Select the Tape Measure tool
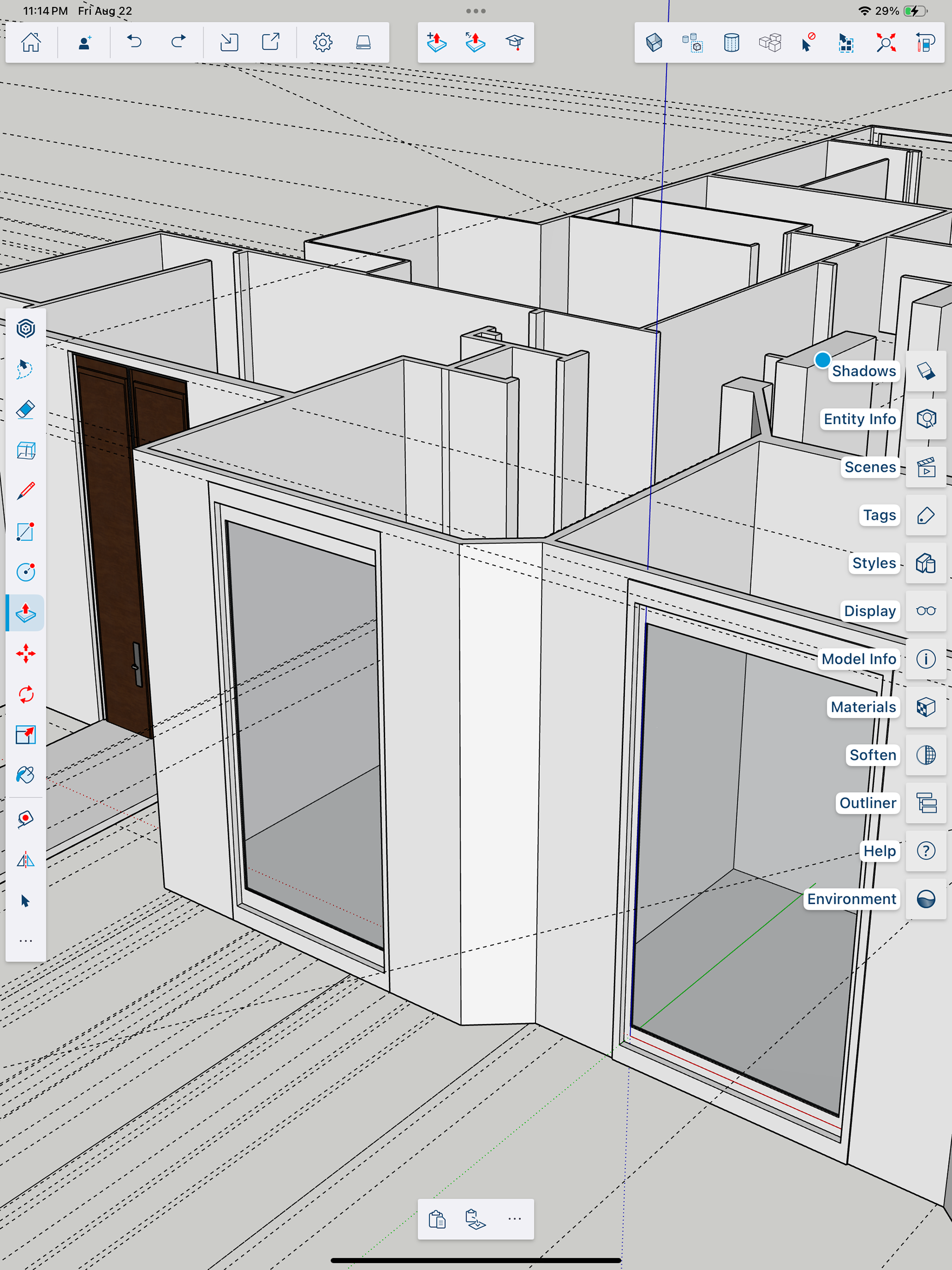 [x=25, y=819]
